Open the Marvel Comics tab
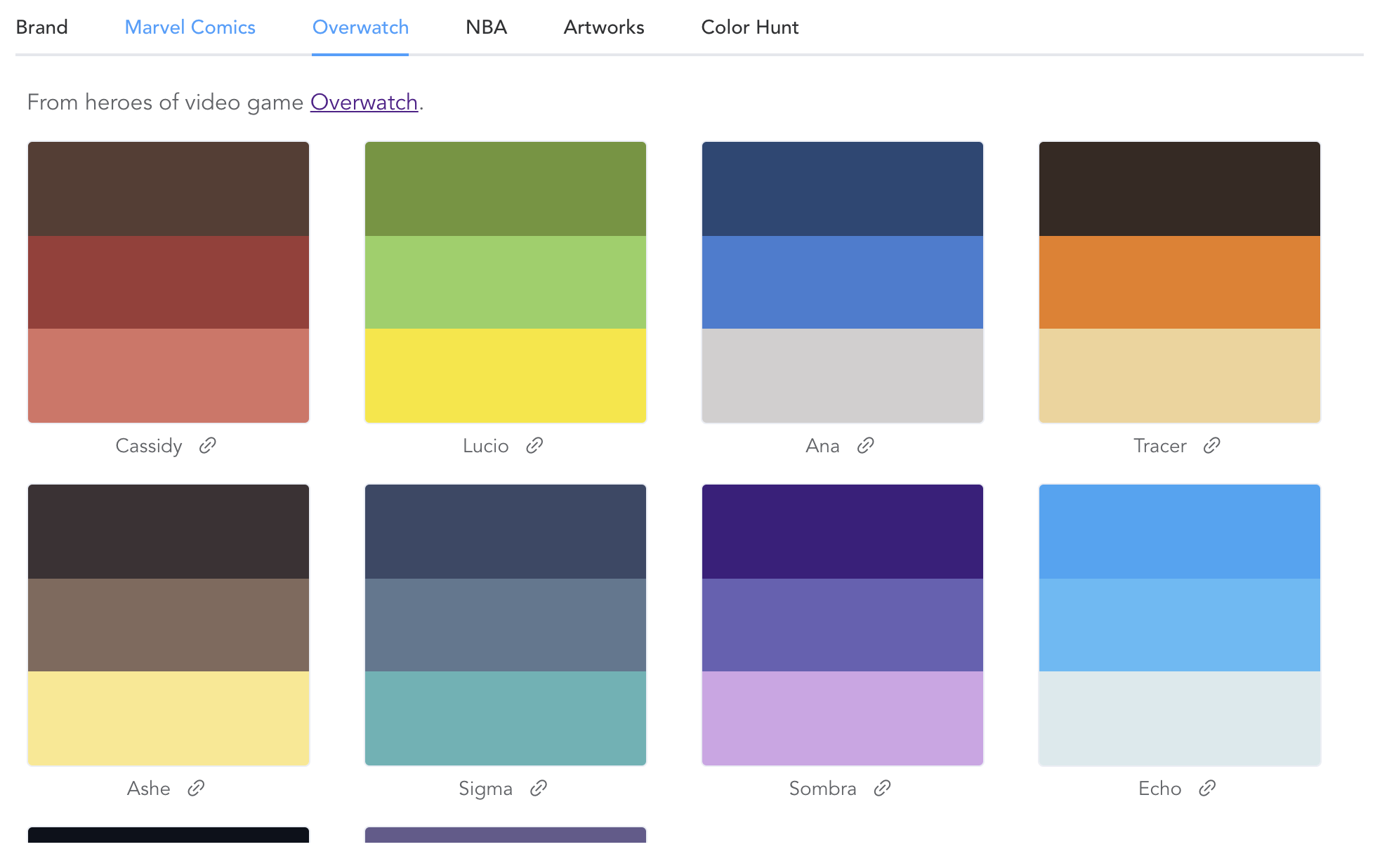This screenshot has width=1375, height=868. point(190,27)
